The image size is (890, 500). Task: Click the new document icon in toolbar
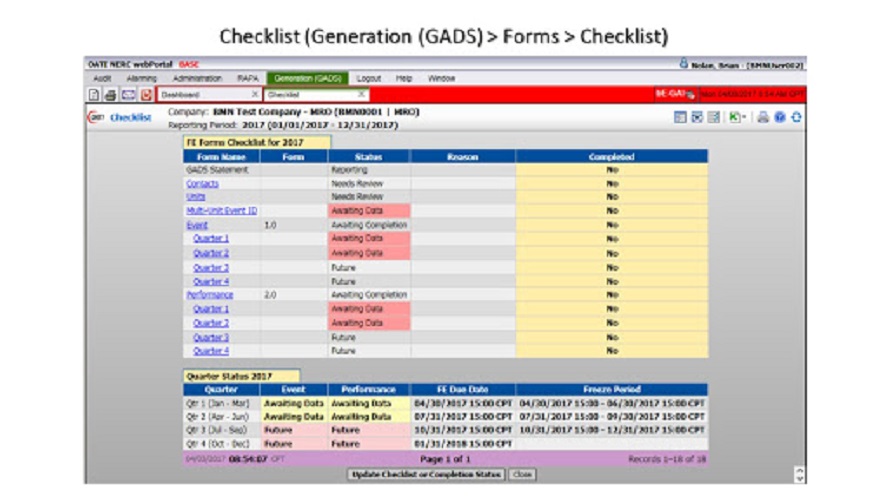(x=94, y=95)
